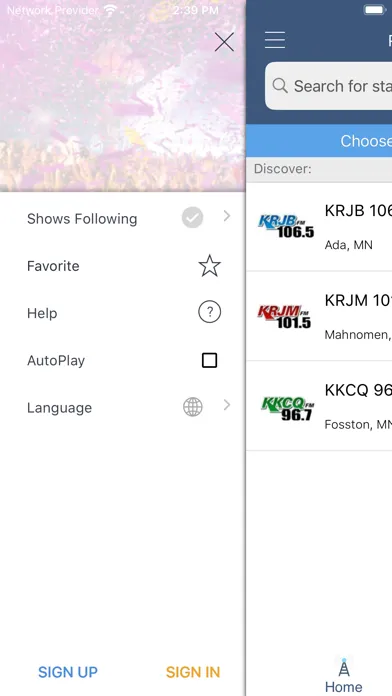The width and height of the screenshot is (392, 696).
Task: Click the Favorite star icon
Action: click(x=210, y=266)
